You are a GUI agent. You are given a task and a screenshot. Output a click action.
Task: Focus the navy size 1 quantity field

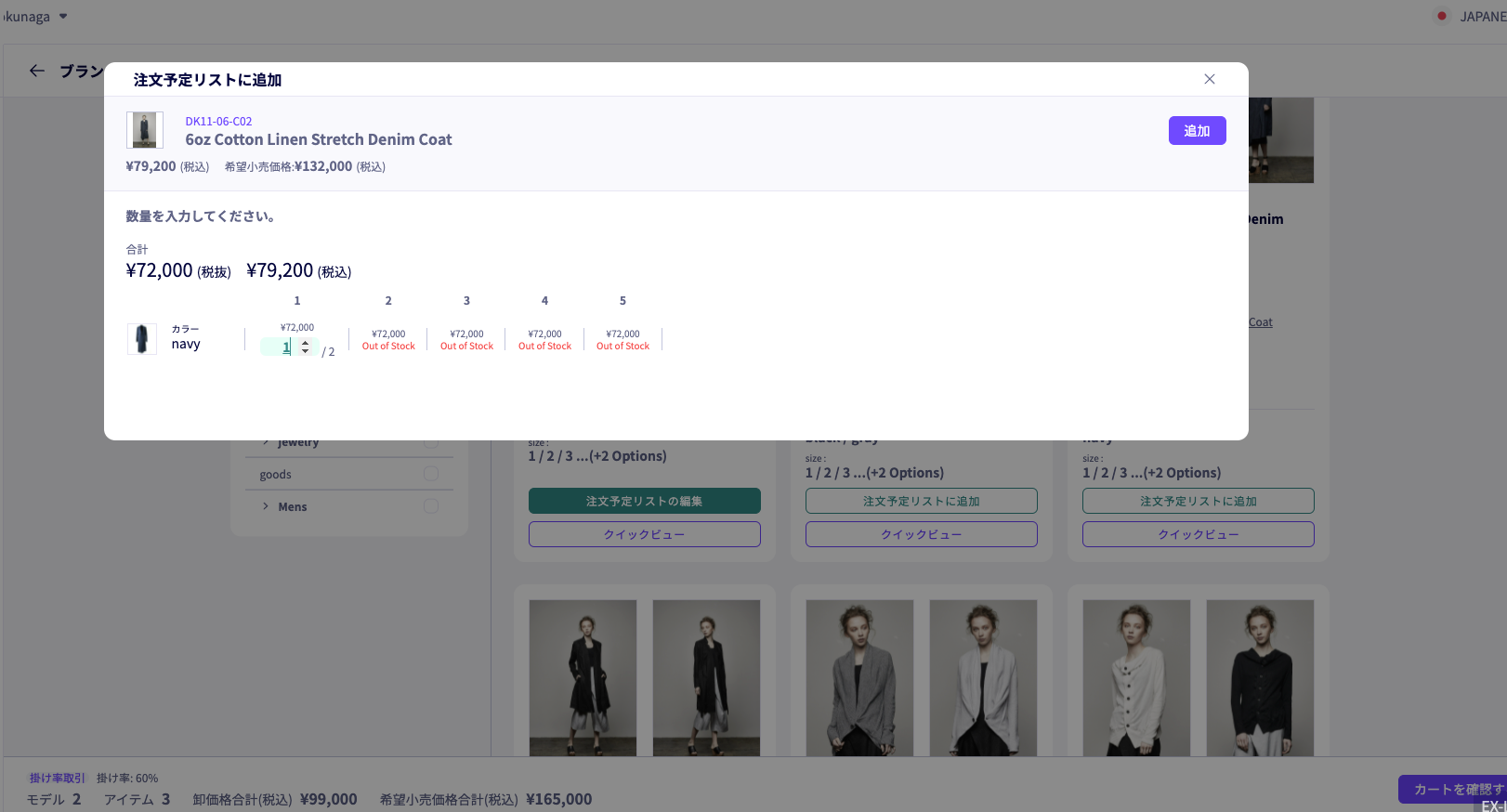(289, 347)
